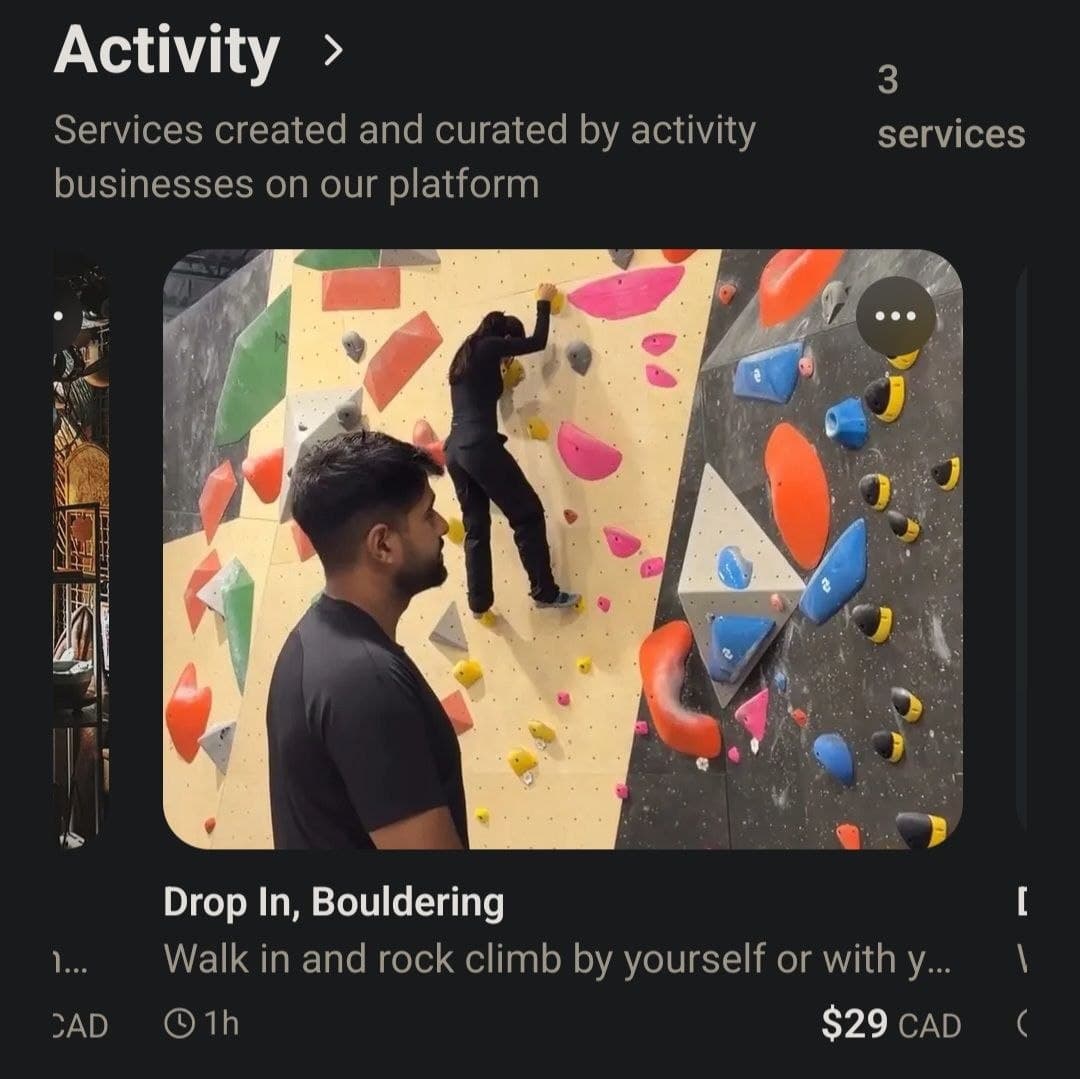
Task: Click the 'Services created and curated' description
Action: (403, 157)
